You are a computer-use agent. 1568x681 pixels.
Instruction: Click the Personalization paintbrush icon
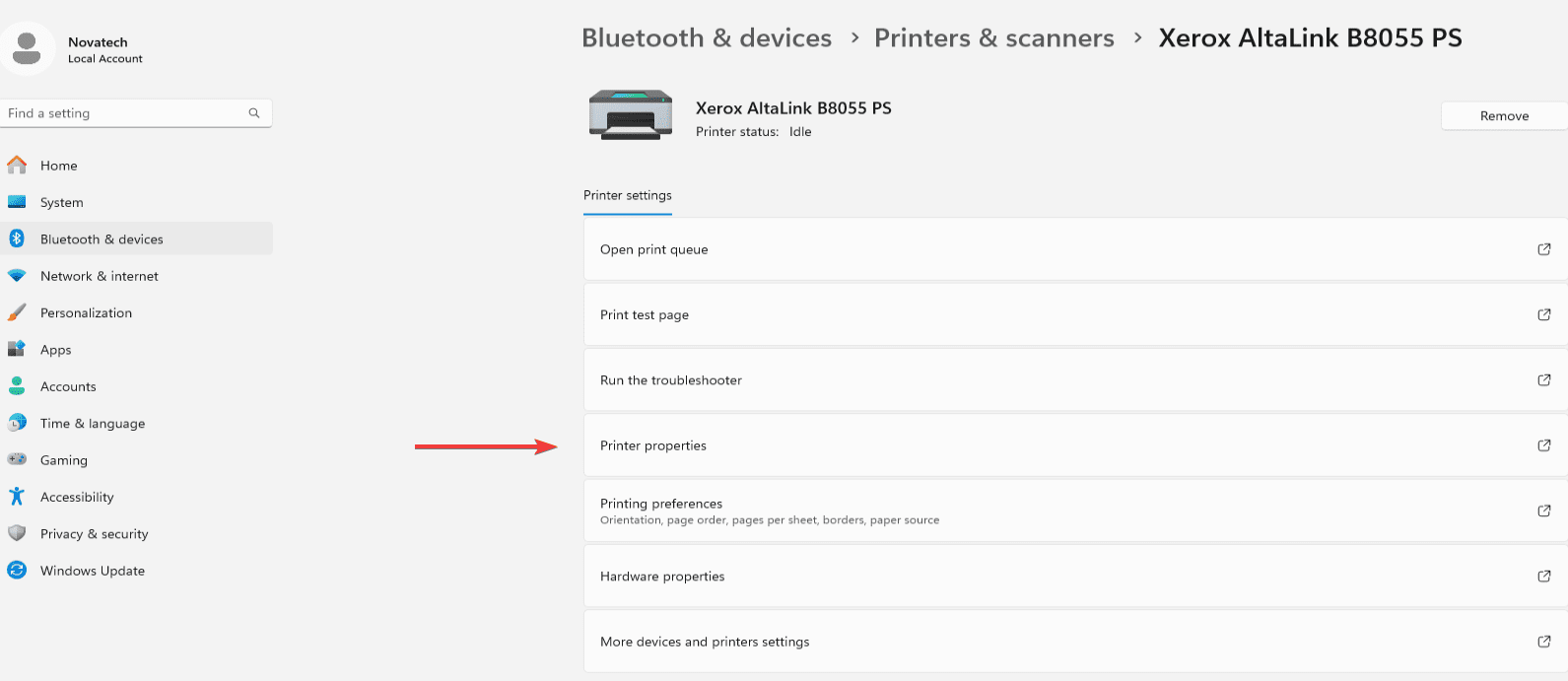[x=17, y=312]
